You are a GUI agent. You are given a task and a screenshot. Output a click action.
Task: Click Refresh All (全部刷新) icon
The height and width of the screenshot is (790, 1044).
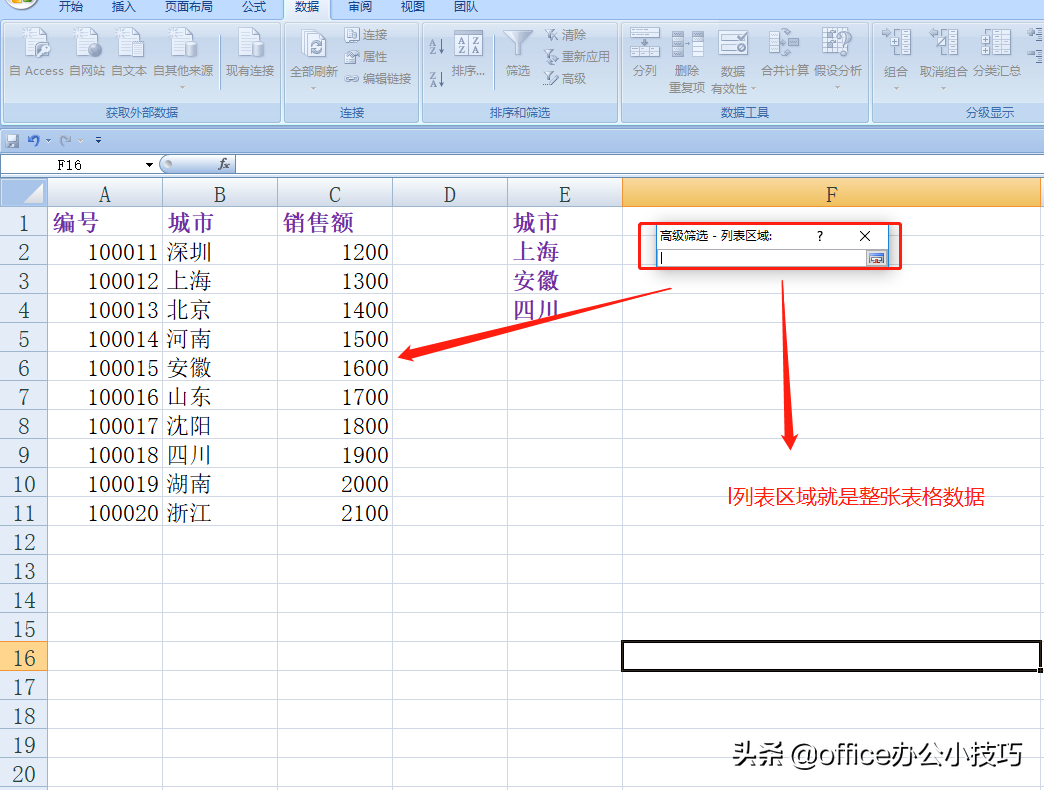pyautogui.click(x=314, y=44)
